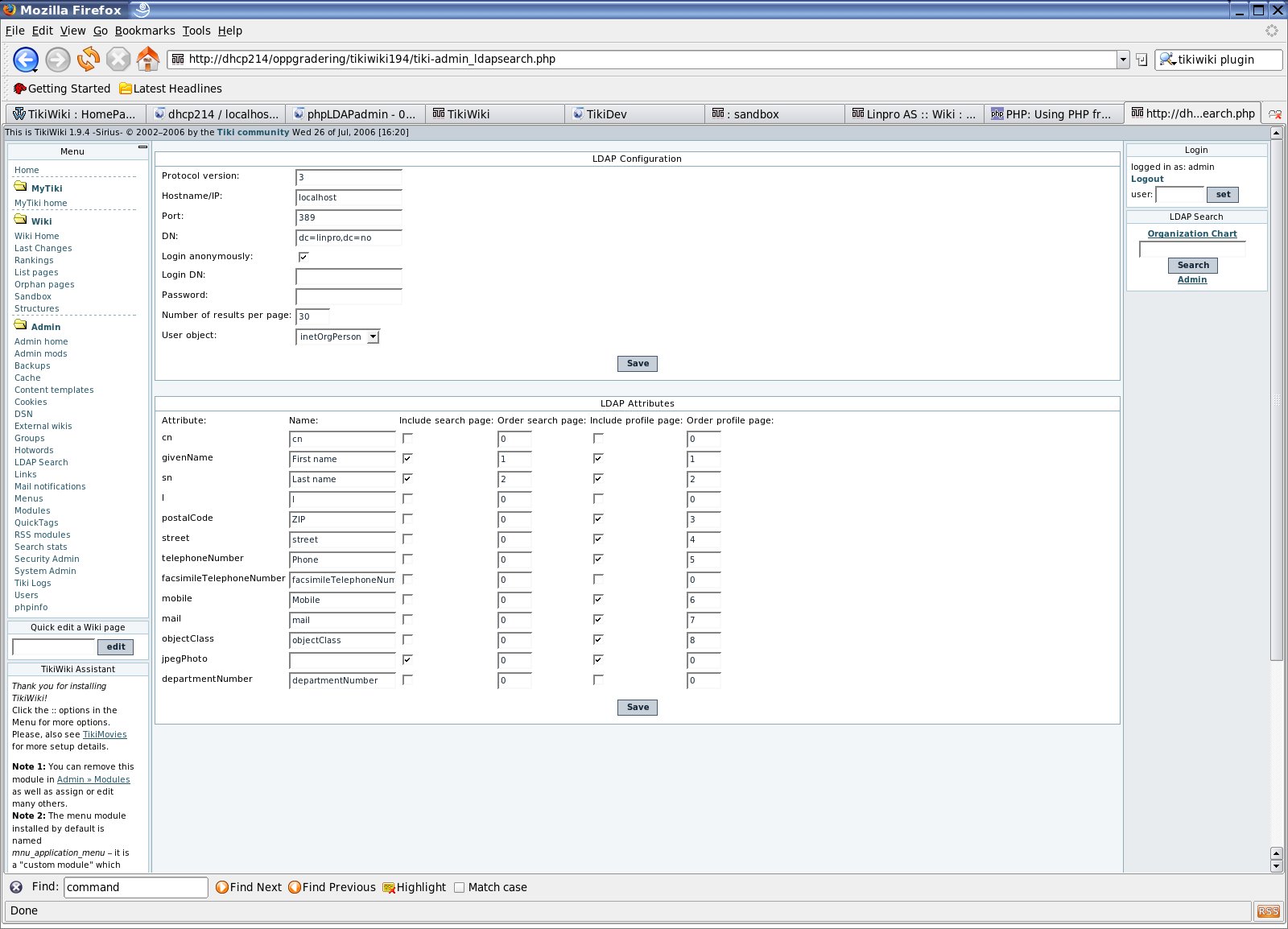Switch to the sandbox tab
This screenshot has width=1288, height=929.
pos(774,114)
